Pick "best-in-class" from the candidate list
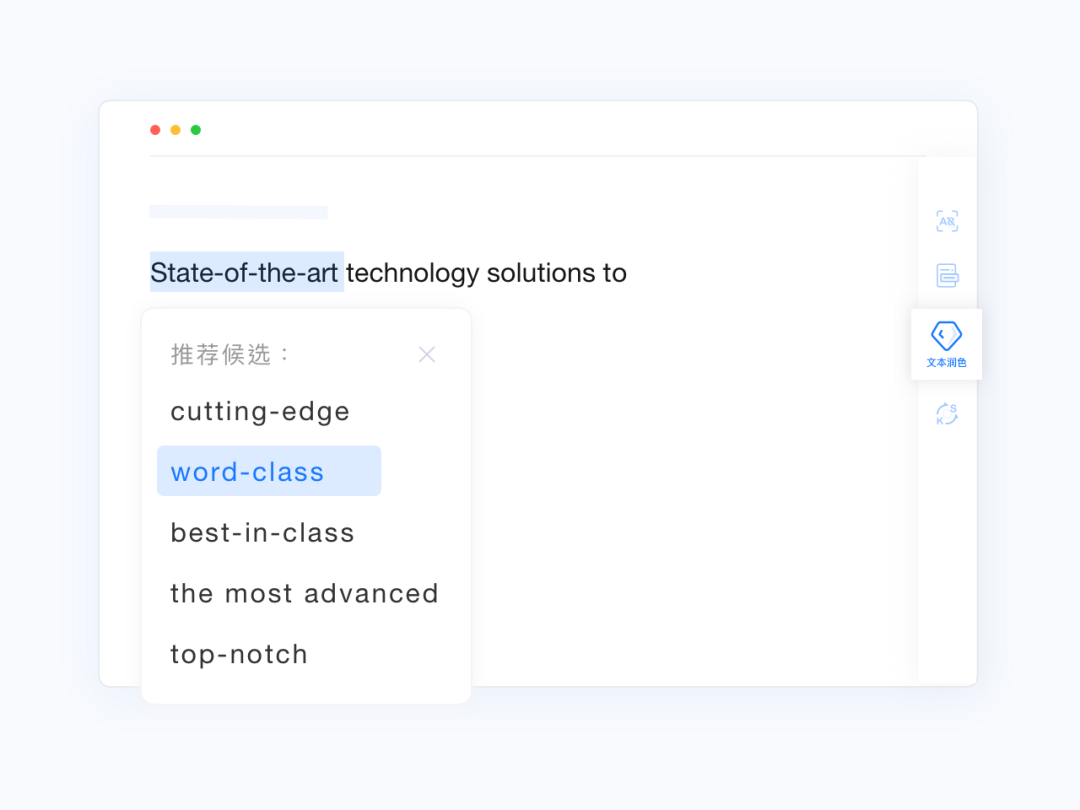The image size is (1080, 810). [262, 532]
